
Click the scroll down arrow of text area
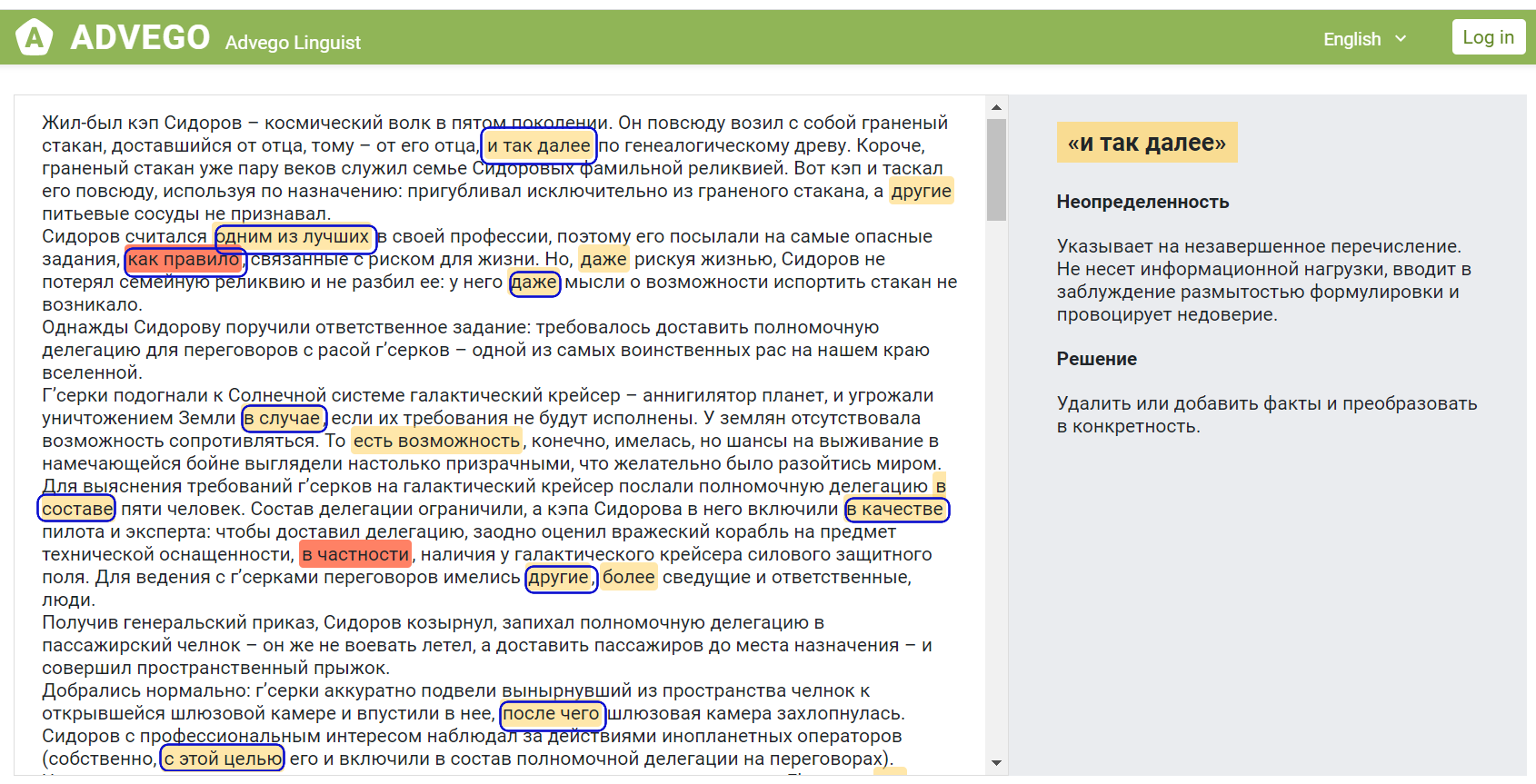coord(996,763)
